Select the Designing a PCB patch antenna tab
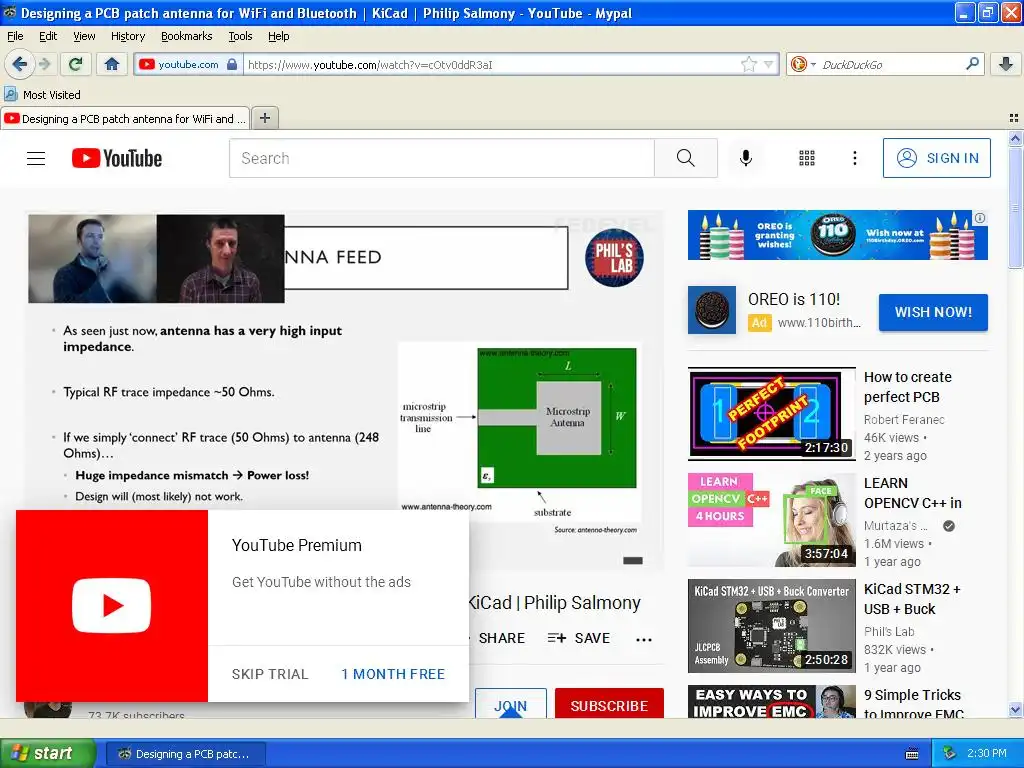Image resolution: width=1024 pixels, height=768 pixels. click(x=125, y=118)
